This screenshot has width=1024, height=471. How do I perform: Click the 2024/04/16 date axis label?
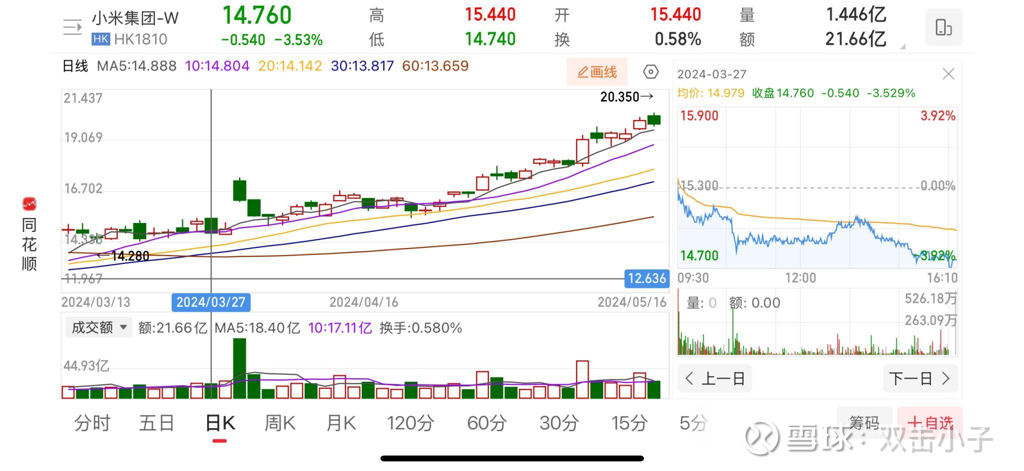pos(363,302)
